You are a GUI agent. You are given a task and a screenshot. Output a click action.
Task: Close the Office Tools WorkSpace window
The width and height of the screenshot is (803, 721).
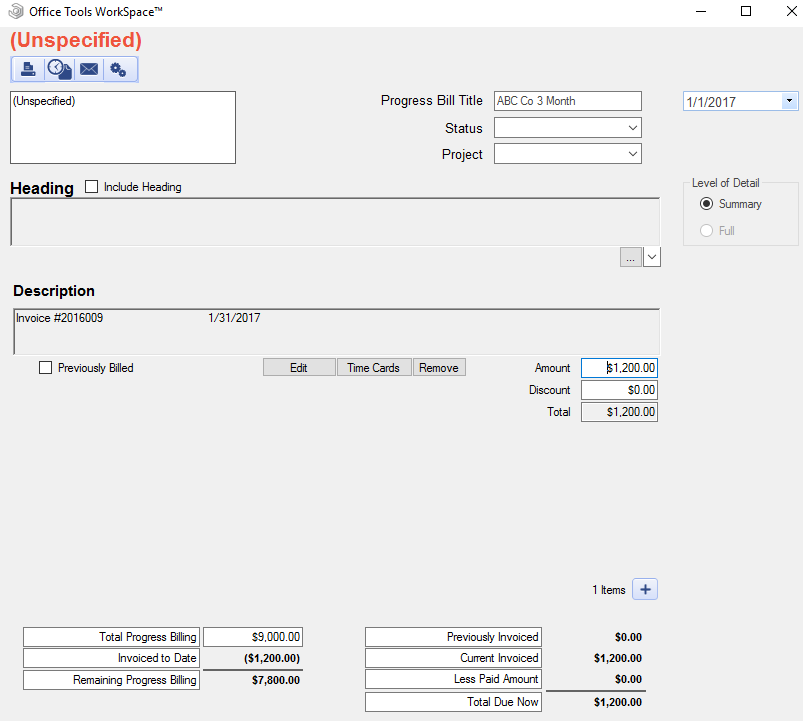[x=791, y=11]
